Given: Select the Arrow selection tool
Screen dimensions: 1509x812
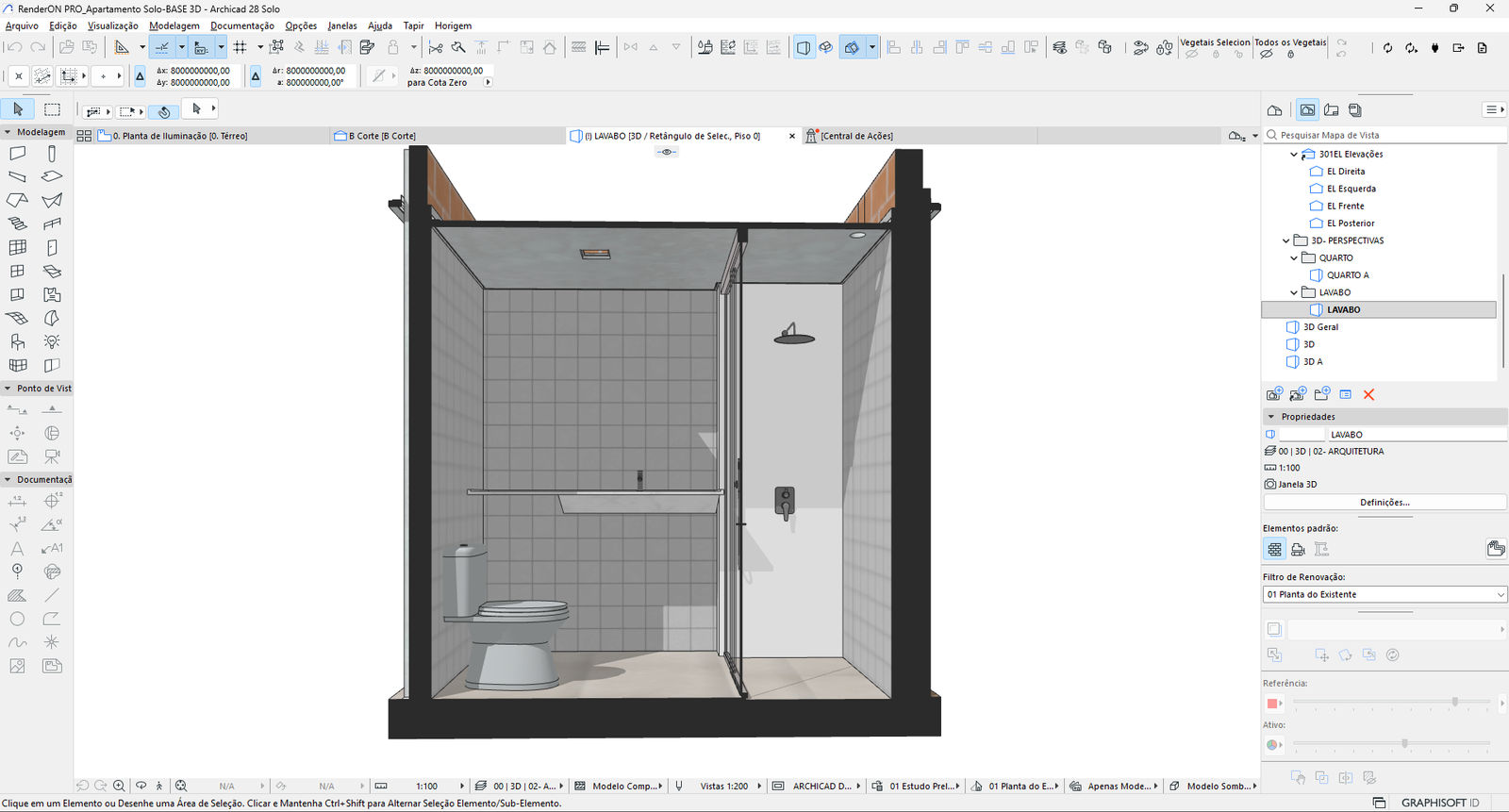Looking at the screenshot, I should pyautogui.click(x=18, y=109).
